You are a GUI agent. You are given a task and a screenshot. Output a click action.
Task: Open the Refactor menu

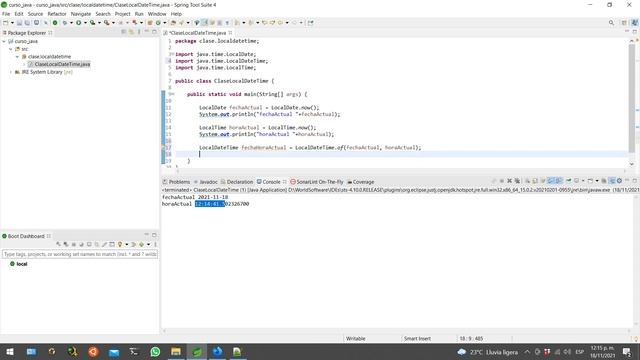[x=57, y=14]
